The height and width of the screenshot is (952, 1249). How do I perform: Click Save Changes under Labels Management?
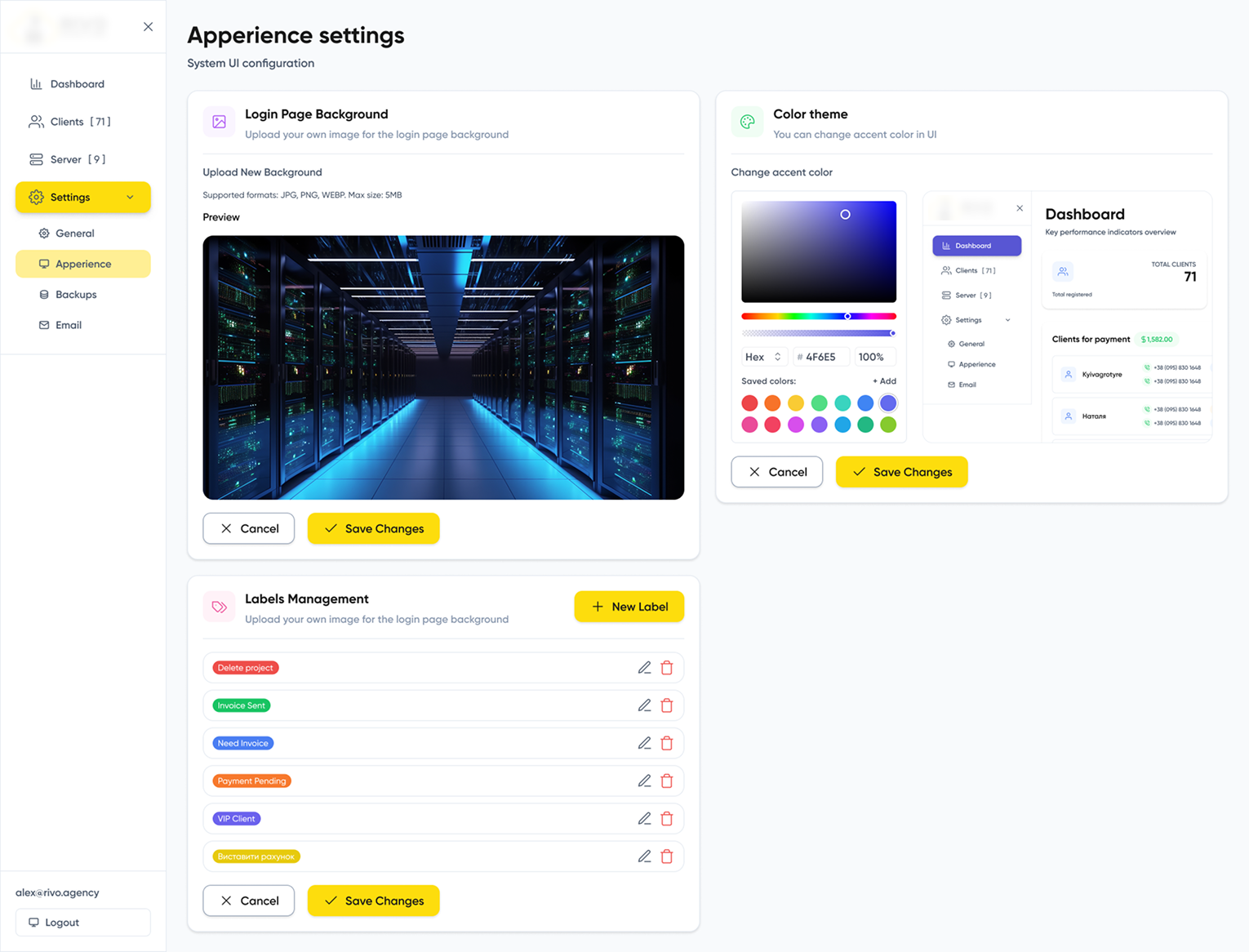point(373,901)
